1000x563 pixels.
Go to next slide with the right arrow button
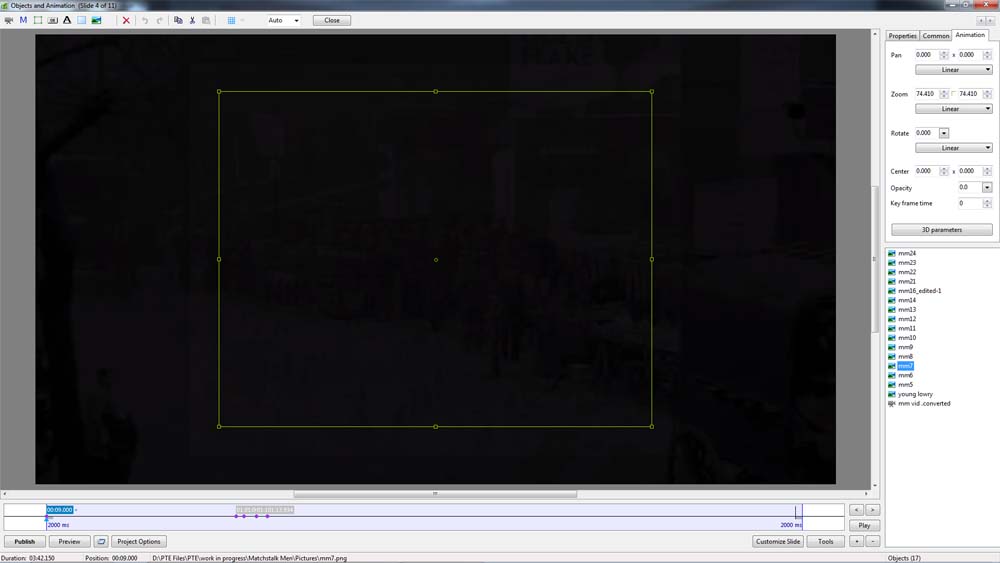872,510
